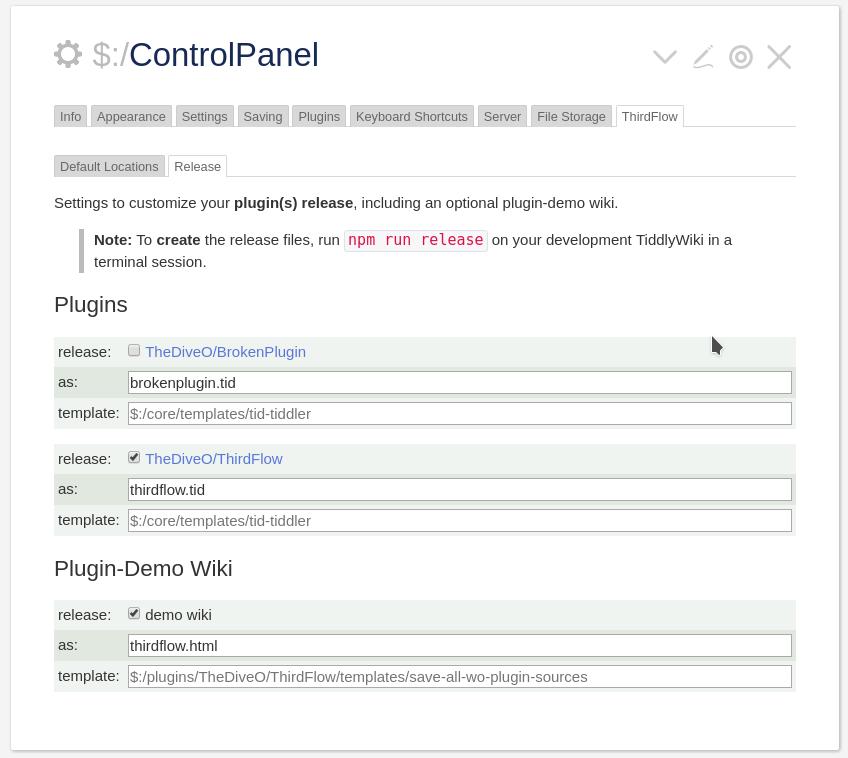Viewport: 848px width, 758px height.
Task: Follow the TheDiveO/BrokenPlugin link
Action: 226,352
